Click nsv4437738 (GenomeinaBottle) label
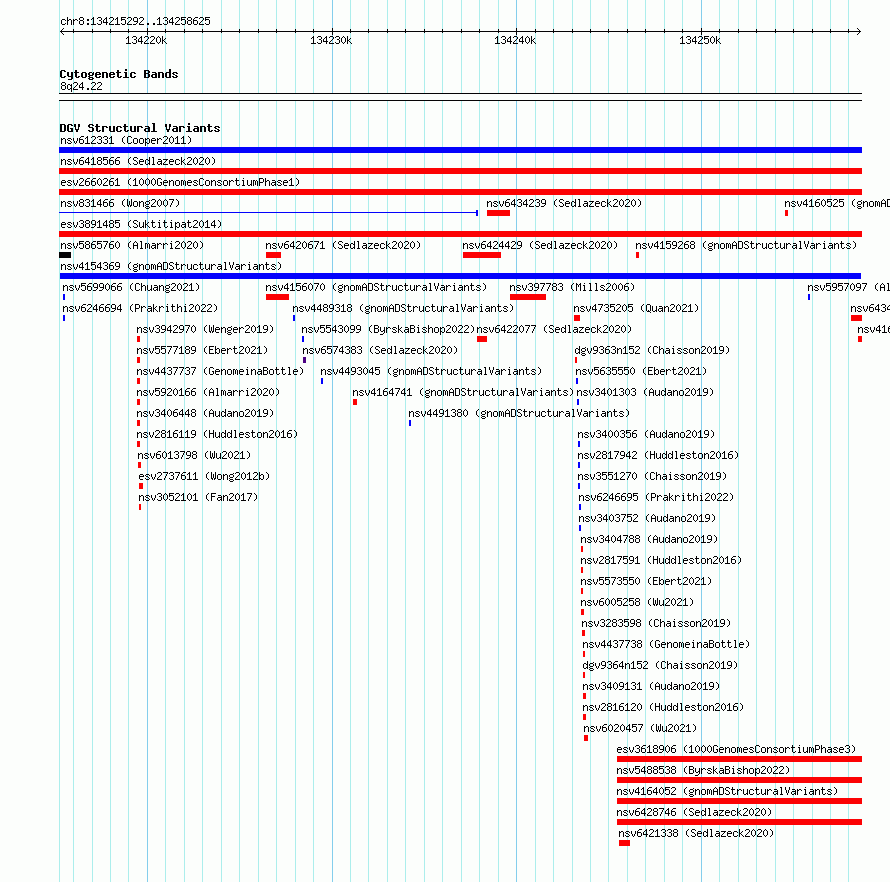Screen dimensions: 890x882 pos(666,644)
